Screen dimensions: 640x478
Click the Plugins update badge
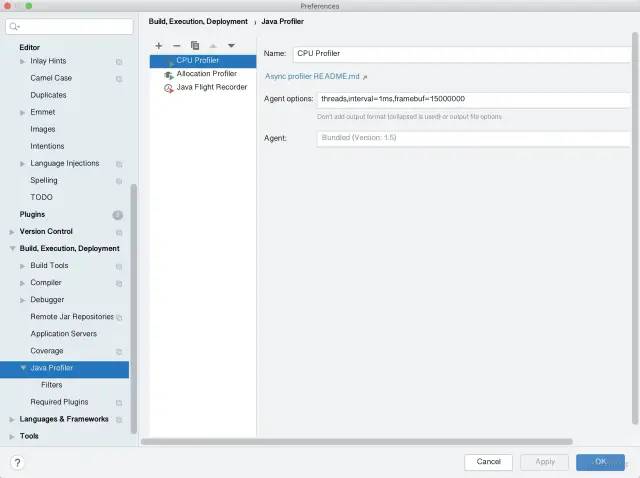[x=118, y=215]
